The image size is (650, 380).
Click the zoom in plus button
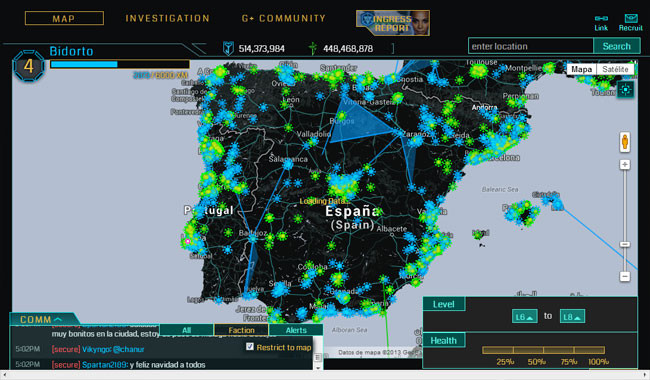point(625,165)
